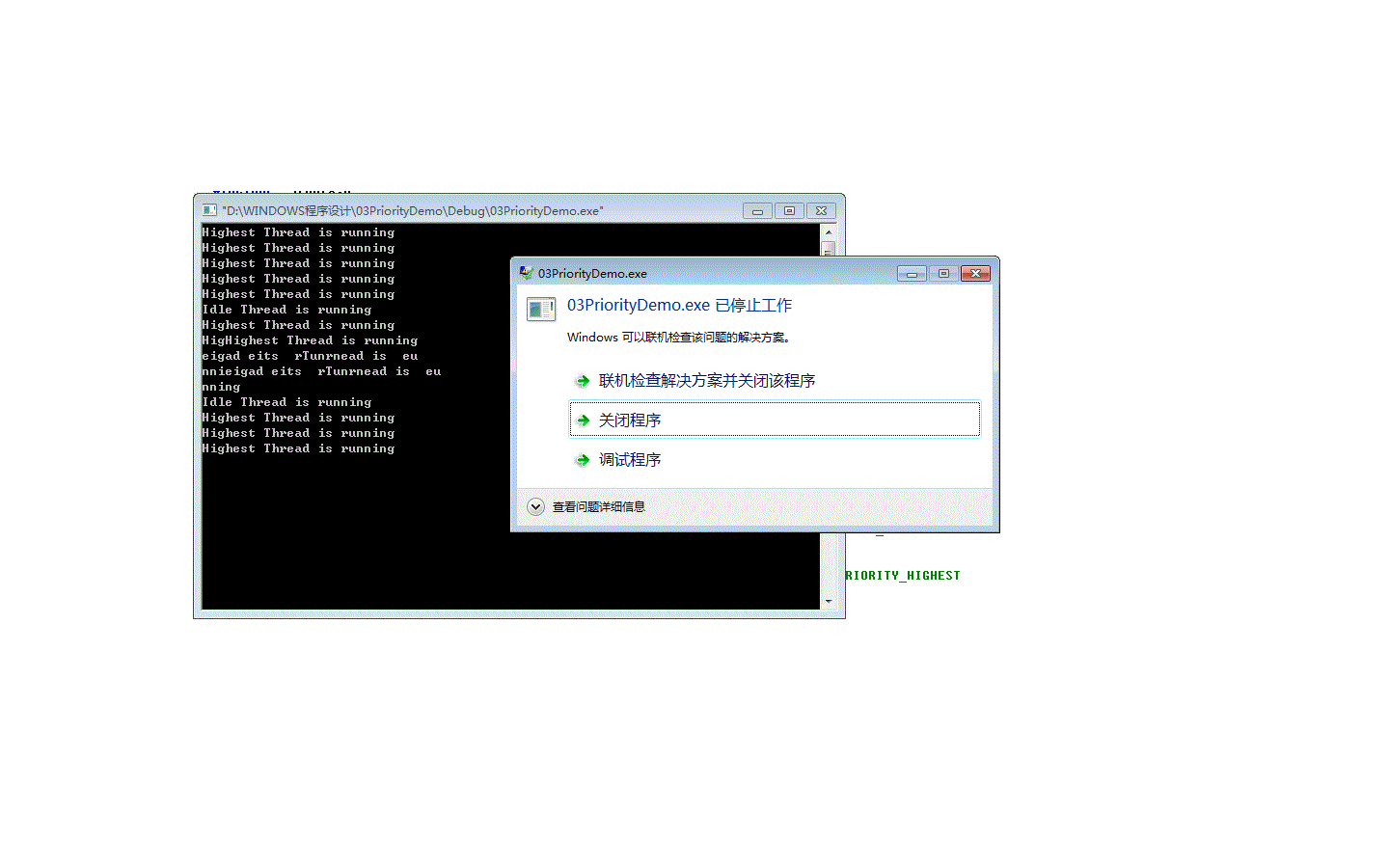The image size is (1389, 868).
Task: Click the console scrollbar thumb
Action: [828, 248]
